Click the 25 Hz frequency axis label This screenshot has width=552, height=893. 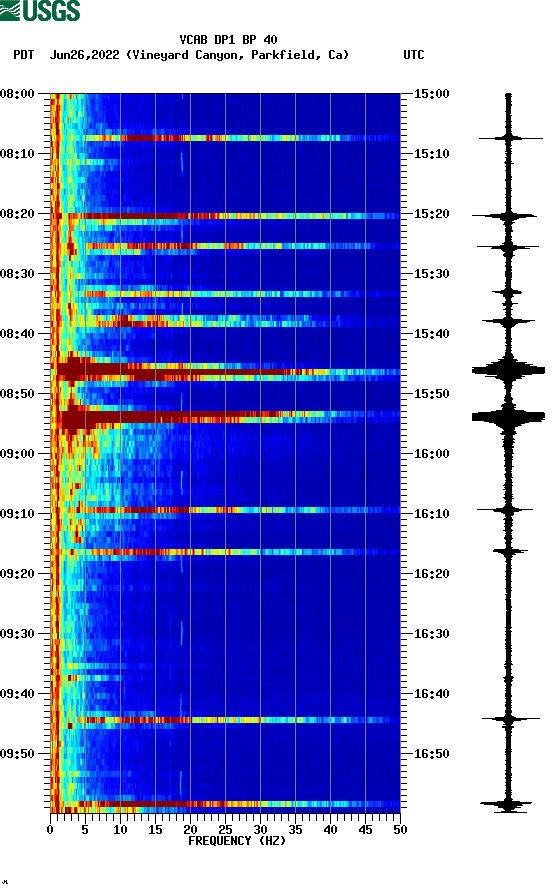tap(225, 830)
